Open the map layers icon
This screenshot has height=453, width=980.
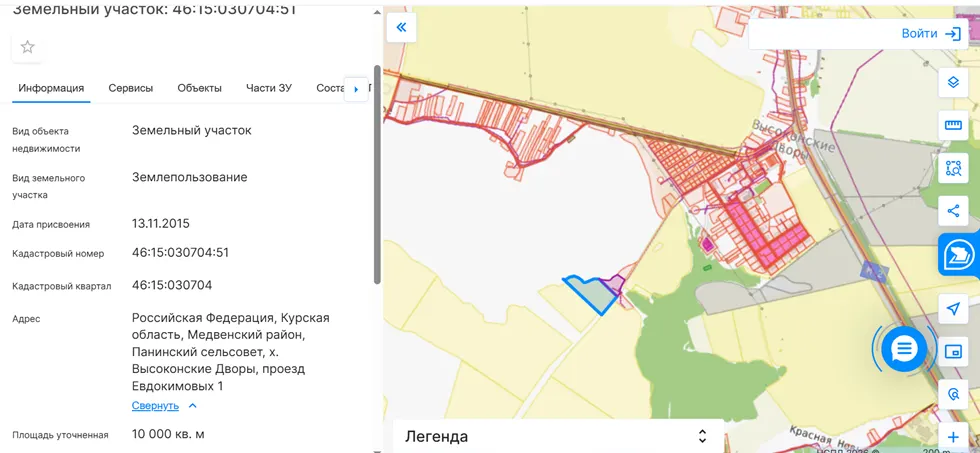[953, 82]
